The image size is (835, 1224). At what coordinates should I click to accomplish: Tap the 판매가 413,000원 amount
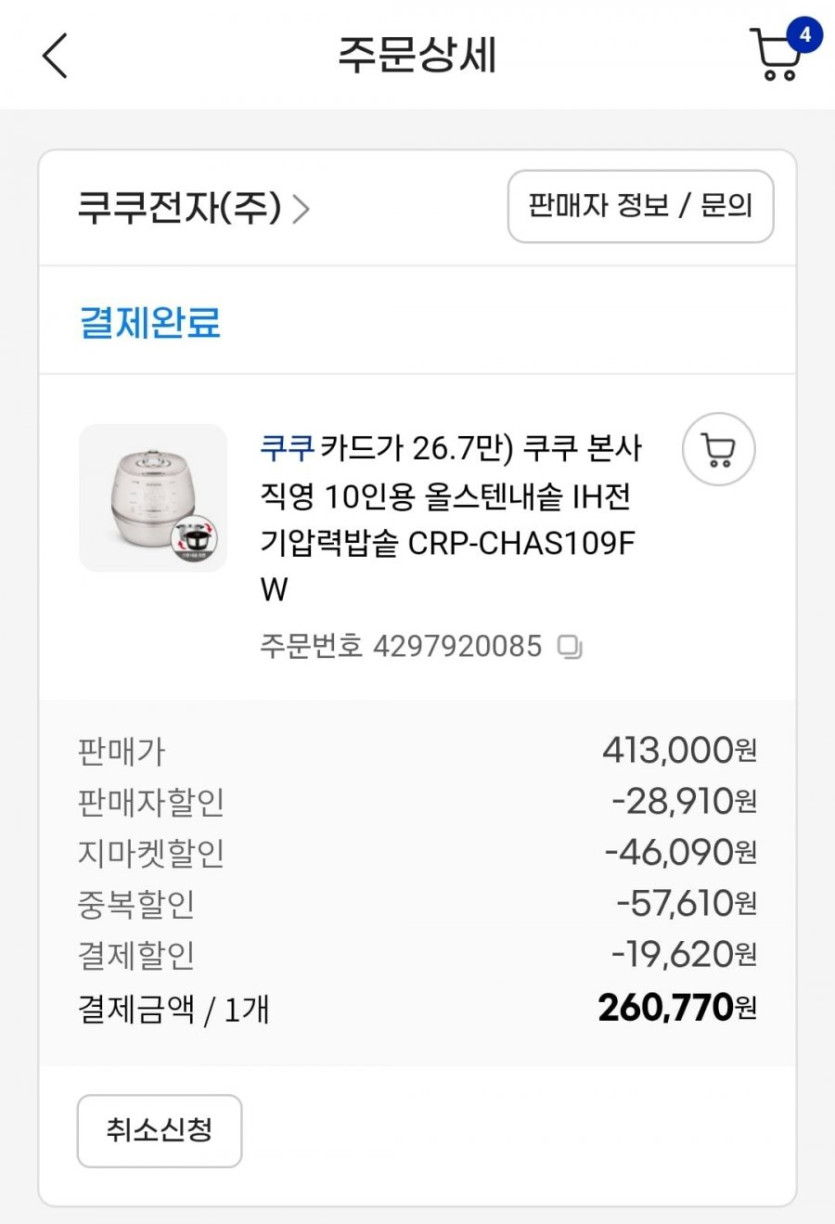(679, 749)
